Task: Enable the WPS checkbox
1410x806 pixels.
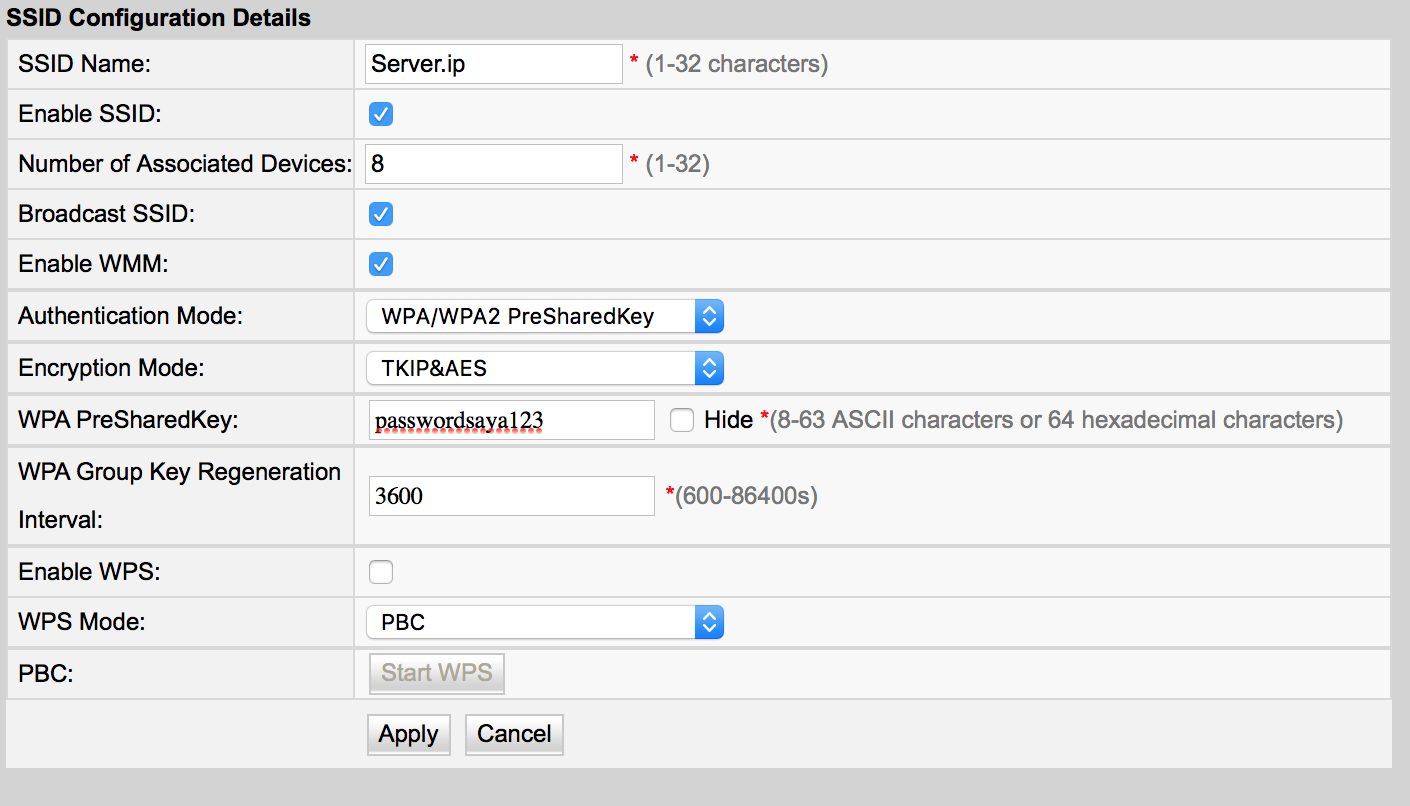Action: coord(381,572)
